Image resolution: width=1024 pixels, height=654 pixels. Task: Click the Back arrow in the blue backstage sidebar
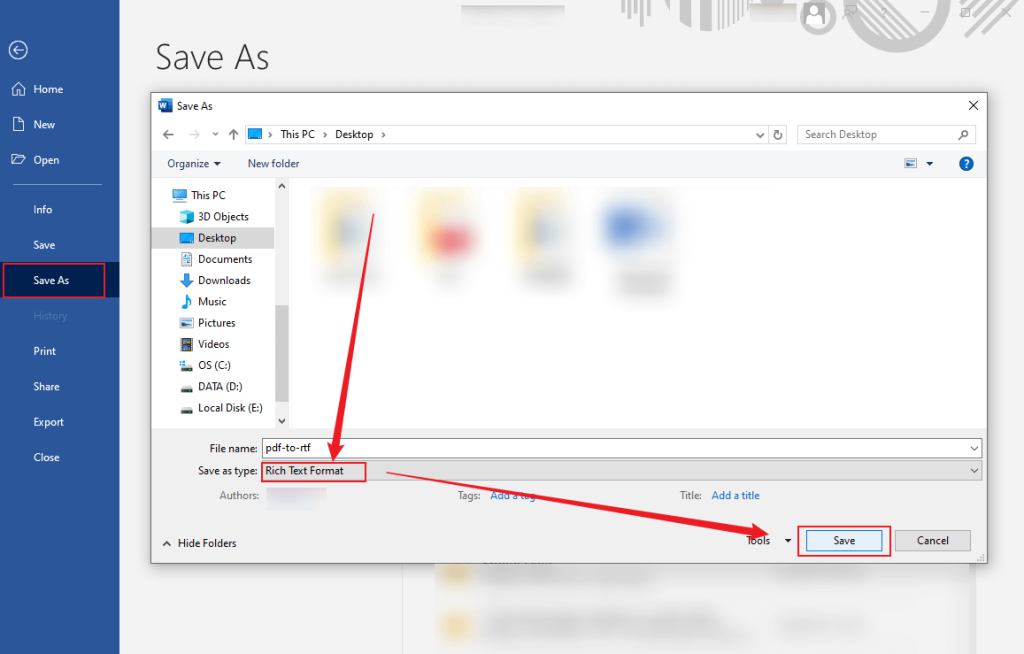tap(18, 50)
